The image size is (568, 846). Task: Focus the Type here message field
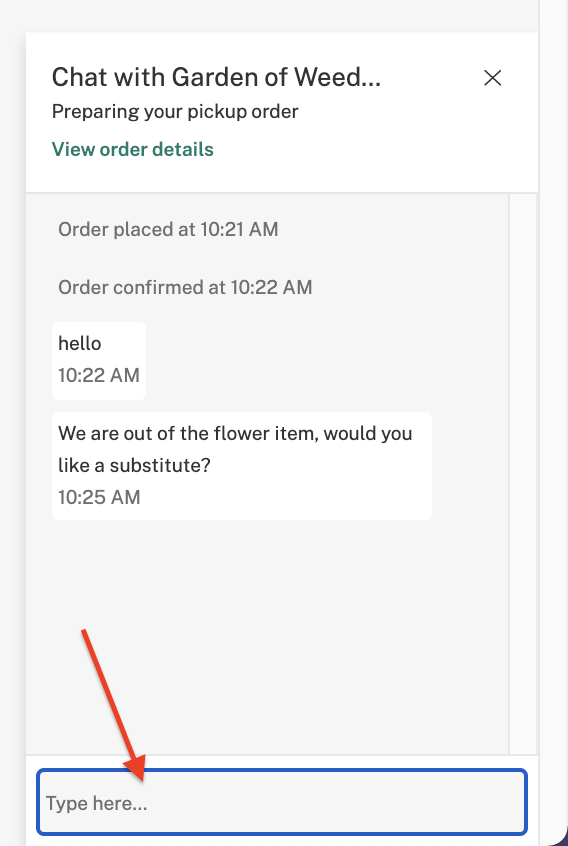pyautogui.click(x=282, y=802)
